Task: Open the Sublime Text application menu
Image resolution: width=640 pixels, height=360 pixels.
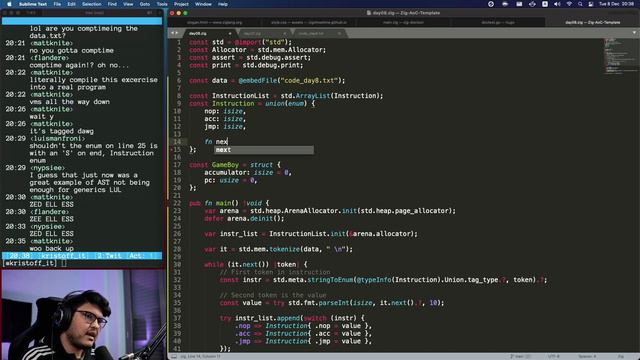Action: 33,4
